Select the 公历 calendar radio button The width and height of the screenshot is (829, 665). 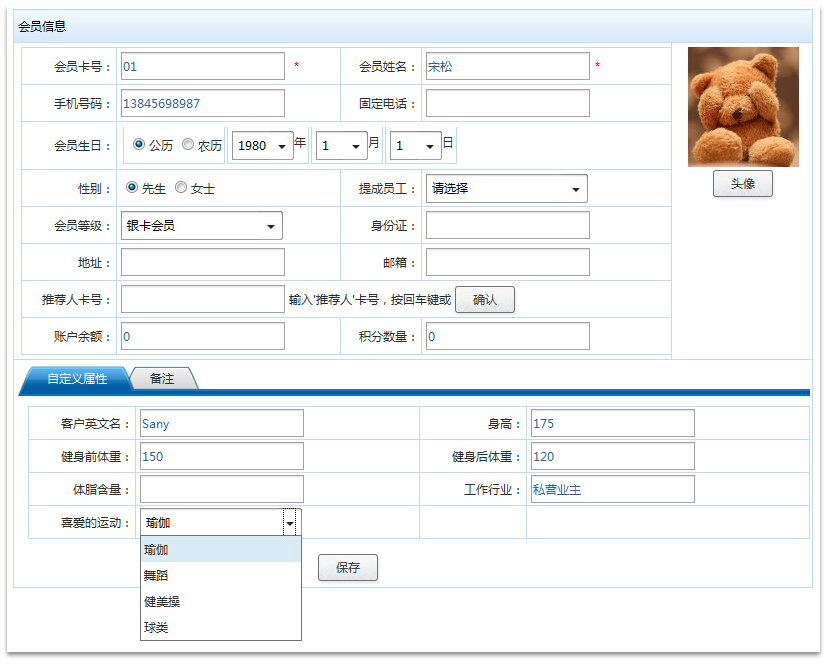coord(139,144)
